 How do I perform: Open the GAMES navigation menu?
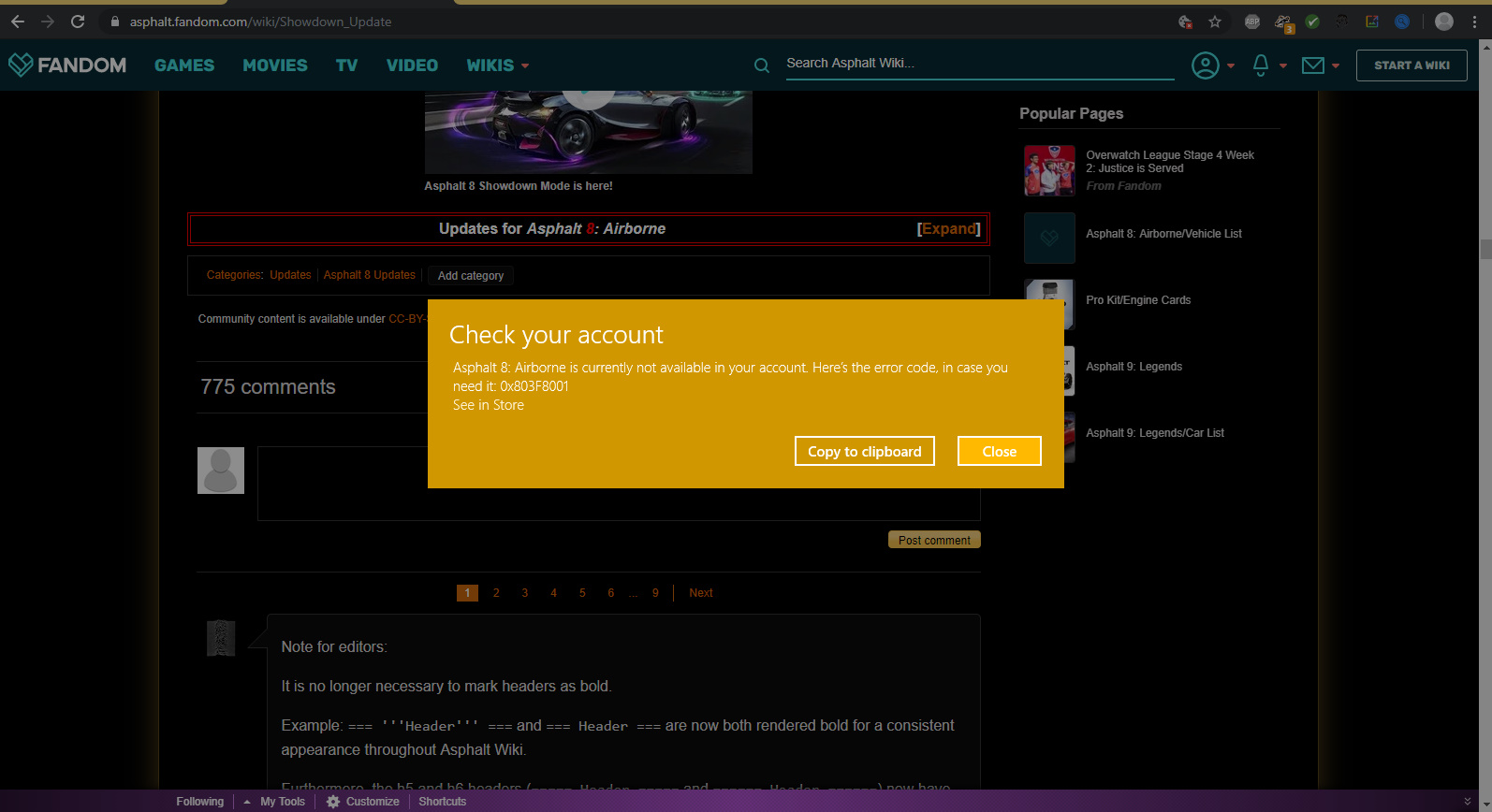(184, 65)
